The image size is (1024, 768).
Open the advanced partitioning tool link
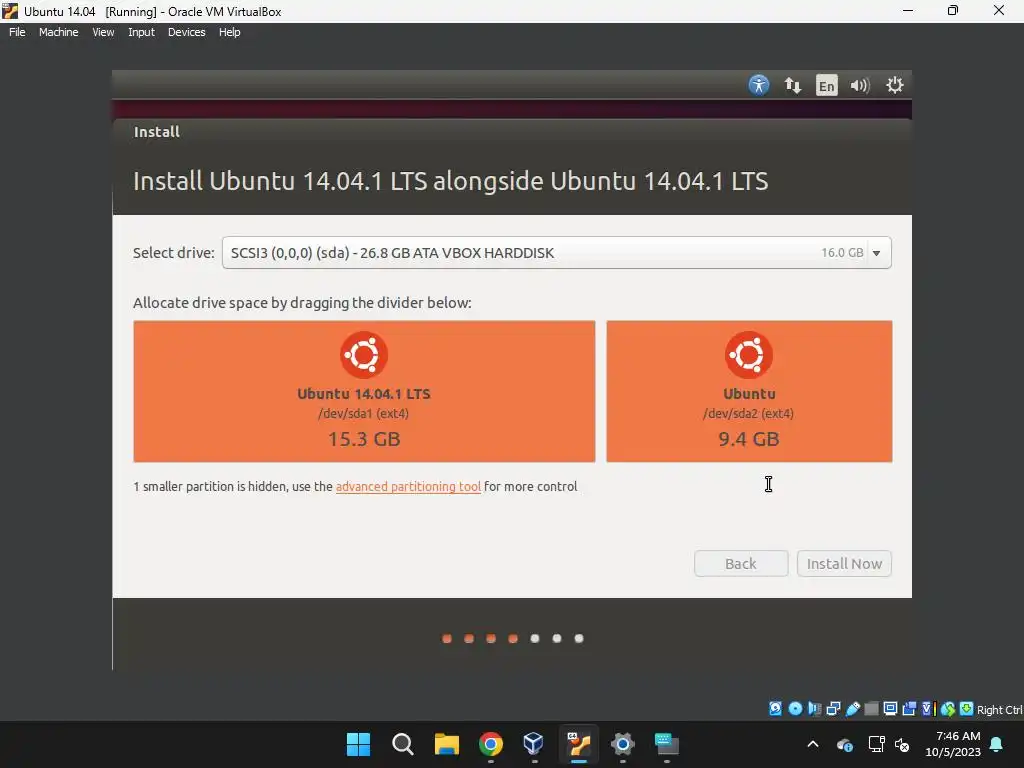tap(408, 487)
